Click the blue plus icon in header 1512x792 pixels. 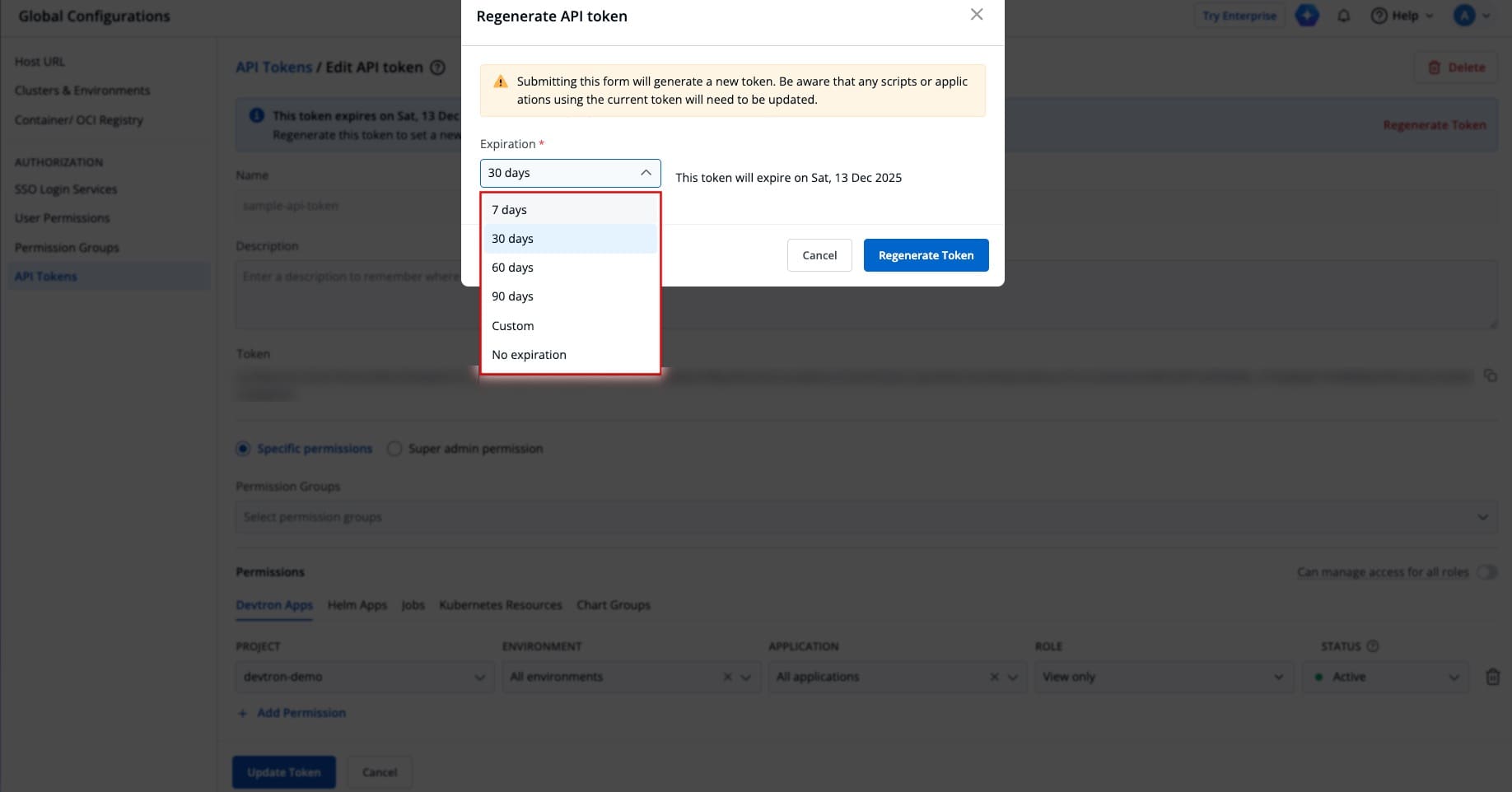pyautogui.click(x=1306, y=16)
